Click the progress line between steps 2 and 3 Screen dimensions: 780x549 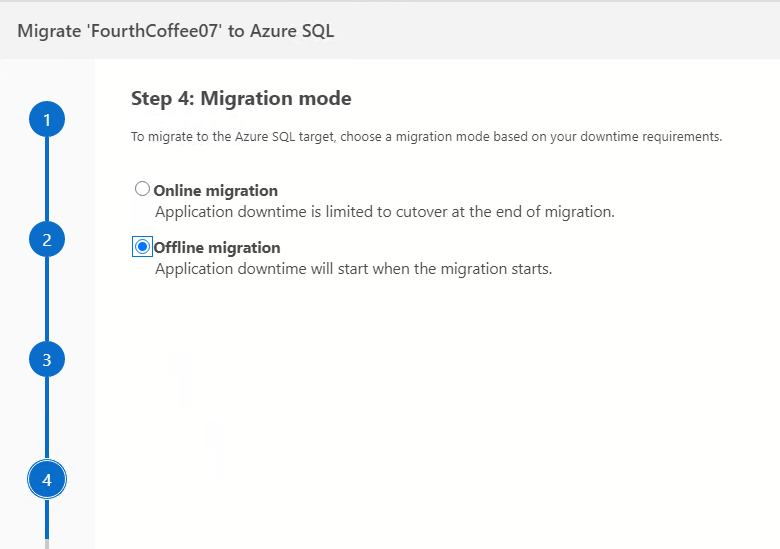click(46, 299)
